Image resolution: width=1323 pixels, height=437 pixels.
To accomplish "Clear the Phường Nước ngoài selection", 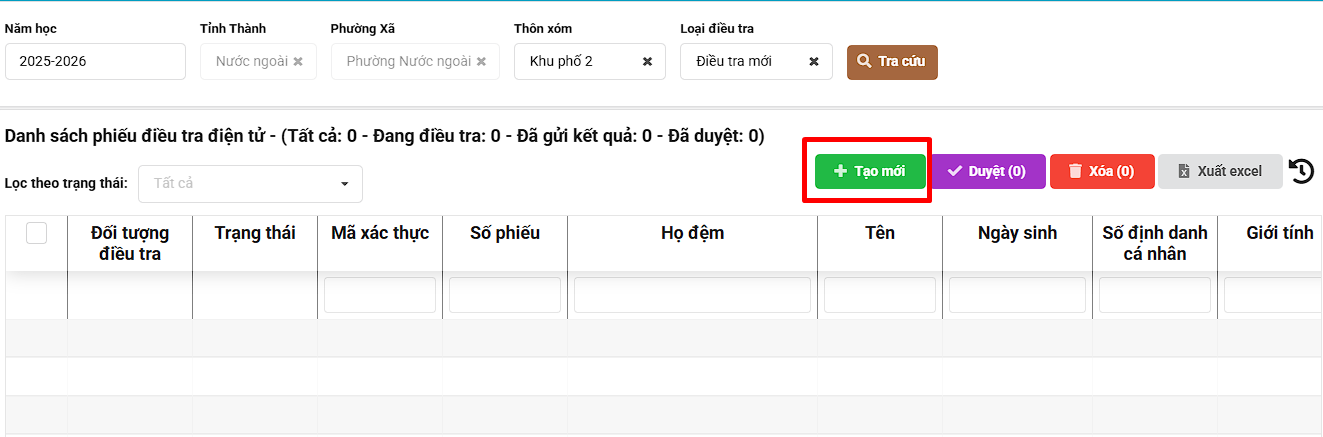I will point(481,62).
